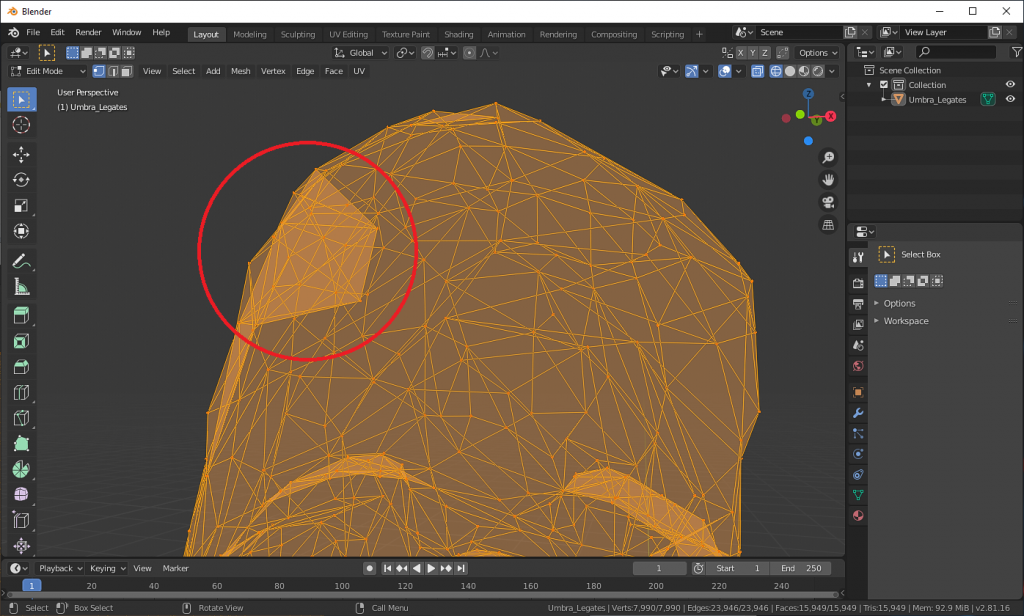This screenshot has width=1024, height=616.
Task: Switch to face select mode
Action: pyautogui.click(x=126, y=71)
